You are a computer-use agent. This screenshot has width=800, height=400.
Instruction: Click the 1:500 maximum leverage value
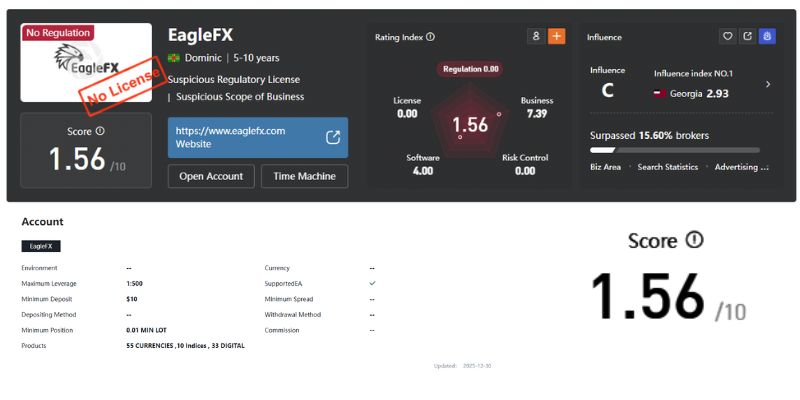click(x=135, y=284)
